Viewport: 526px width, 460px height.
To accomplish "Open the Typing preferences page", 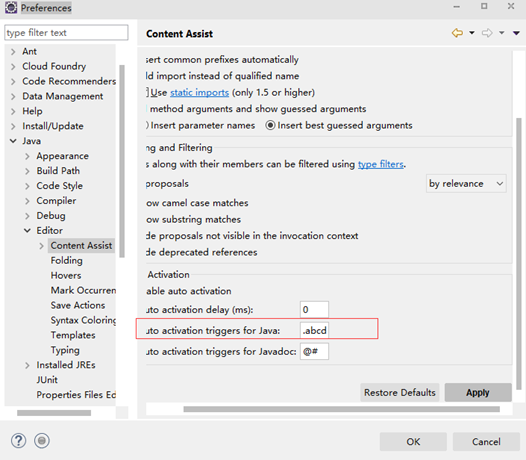I will (65, 350).
